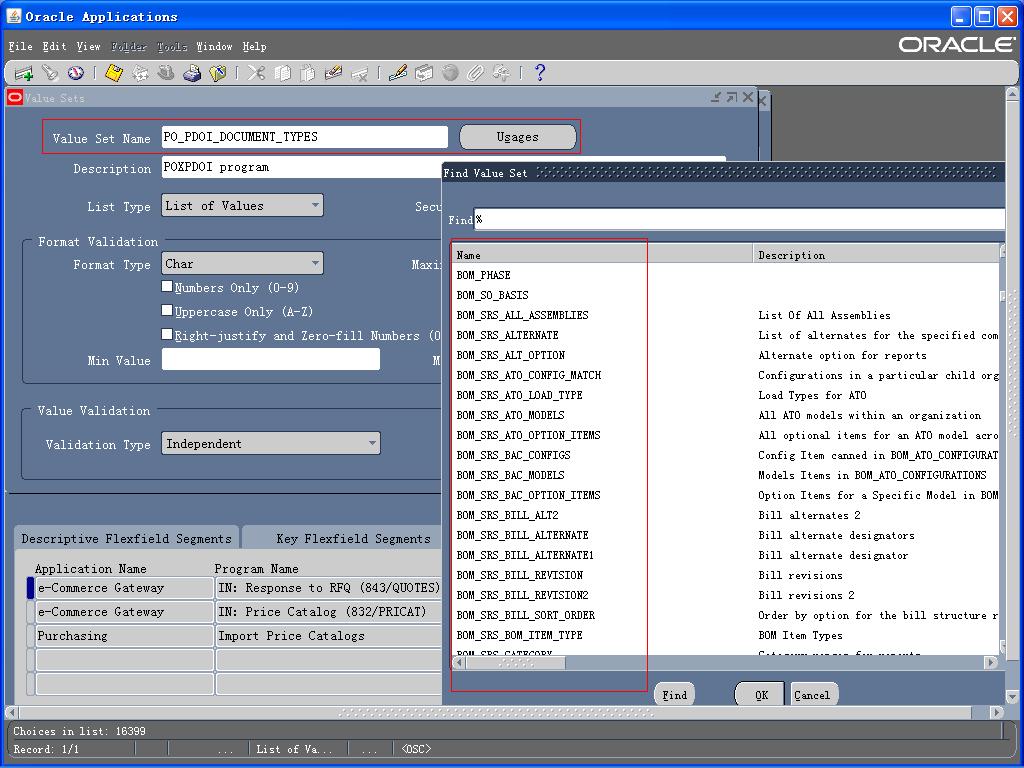1024x768 pixels.
Task: Click the red Oracle icon of Value Sets window
Action: coord(14,97)
